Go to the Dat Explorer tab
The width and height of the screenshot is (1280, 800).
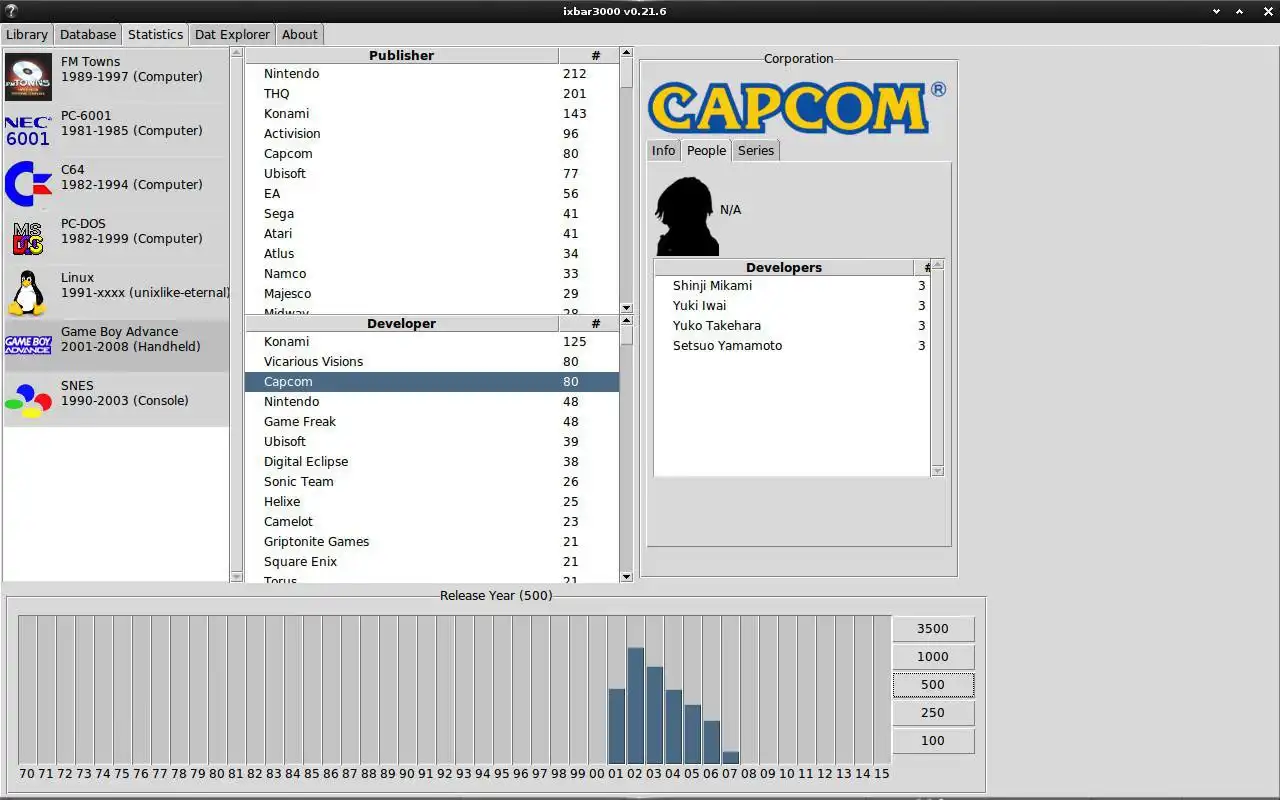point(232,34)
